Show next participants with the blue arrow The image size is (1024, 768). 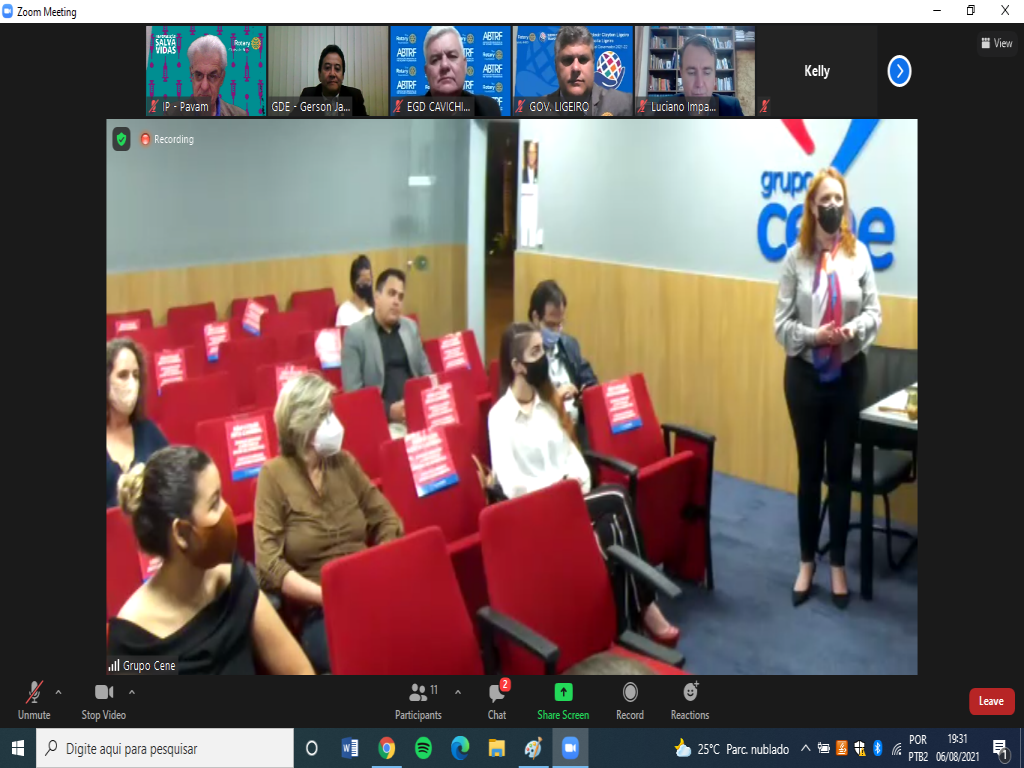coord(899,71)
